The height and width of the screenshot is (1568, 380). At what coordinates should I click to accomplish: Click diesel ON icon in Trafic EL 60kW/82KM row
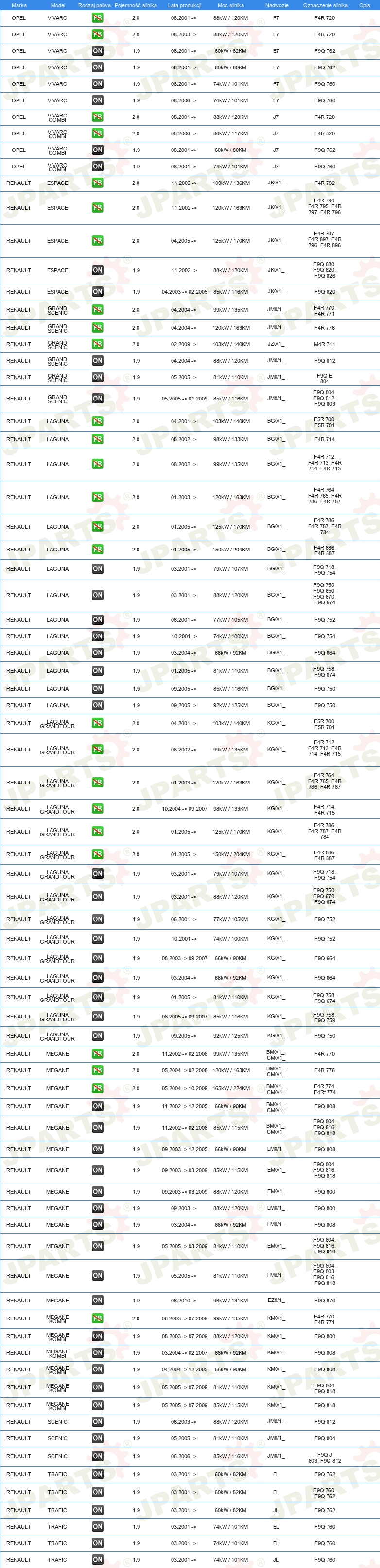[98, 1474]
